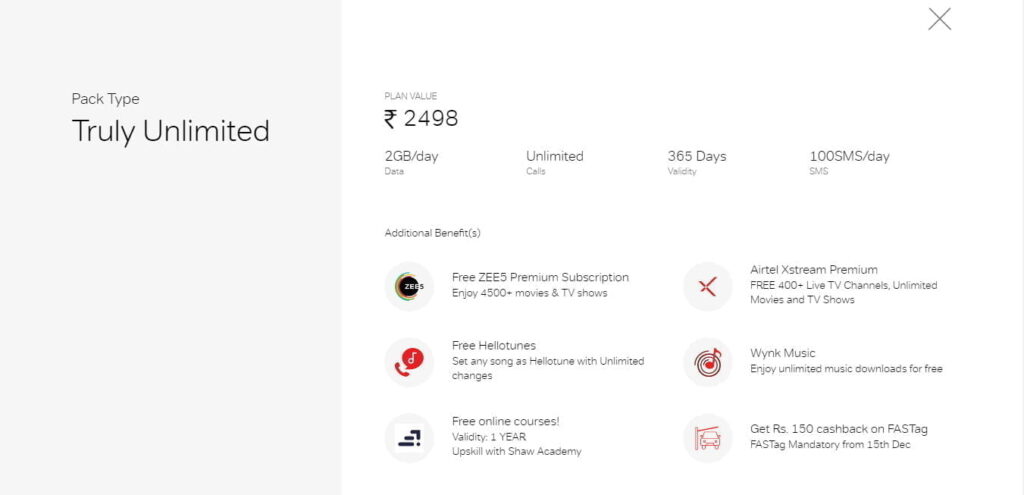The height and width of the screenshot is (495, 1024).
Task: Click the FASTag car toll icon
Action: [x=708, y=438]
